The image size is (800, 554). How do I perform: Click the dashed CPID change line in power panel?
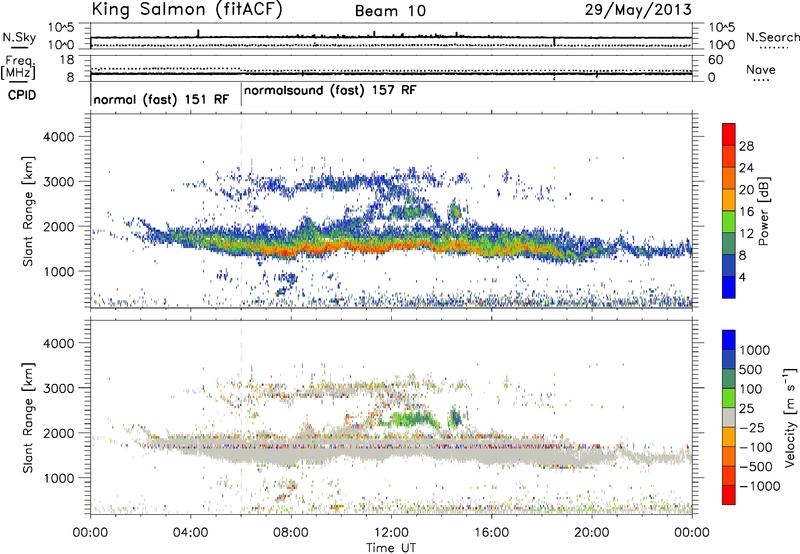coord(241,210)
